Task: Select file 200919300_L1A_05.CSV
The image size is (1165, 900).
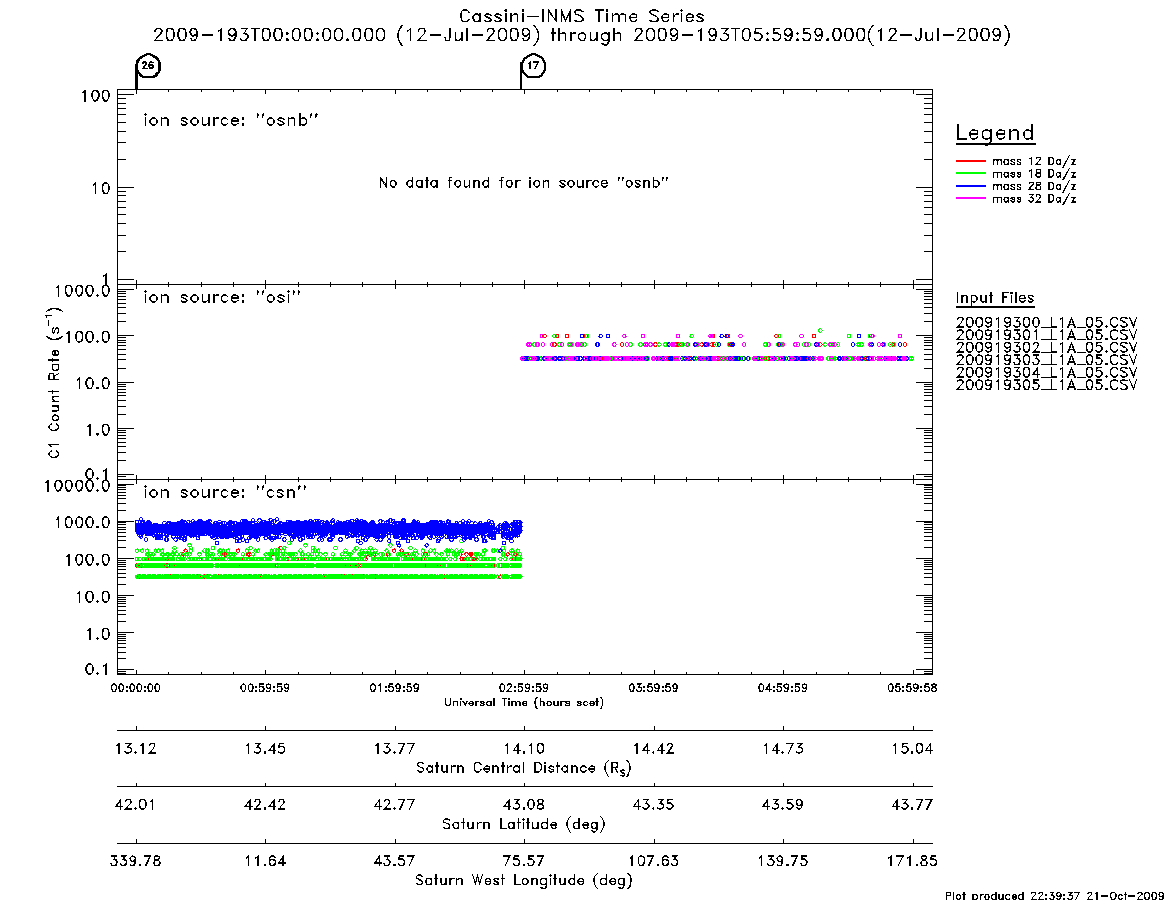Action: [x=1046, y=323]
